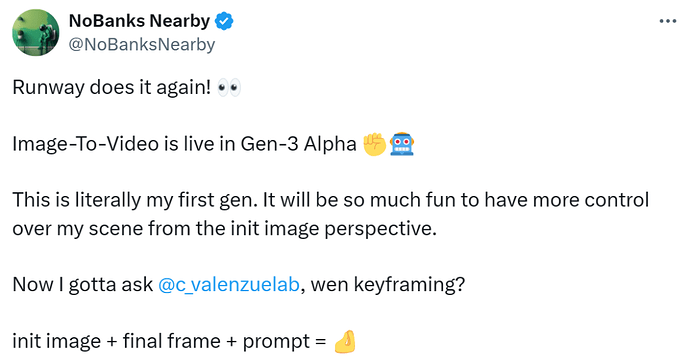Click the raised fist emoji

point(374,145)
